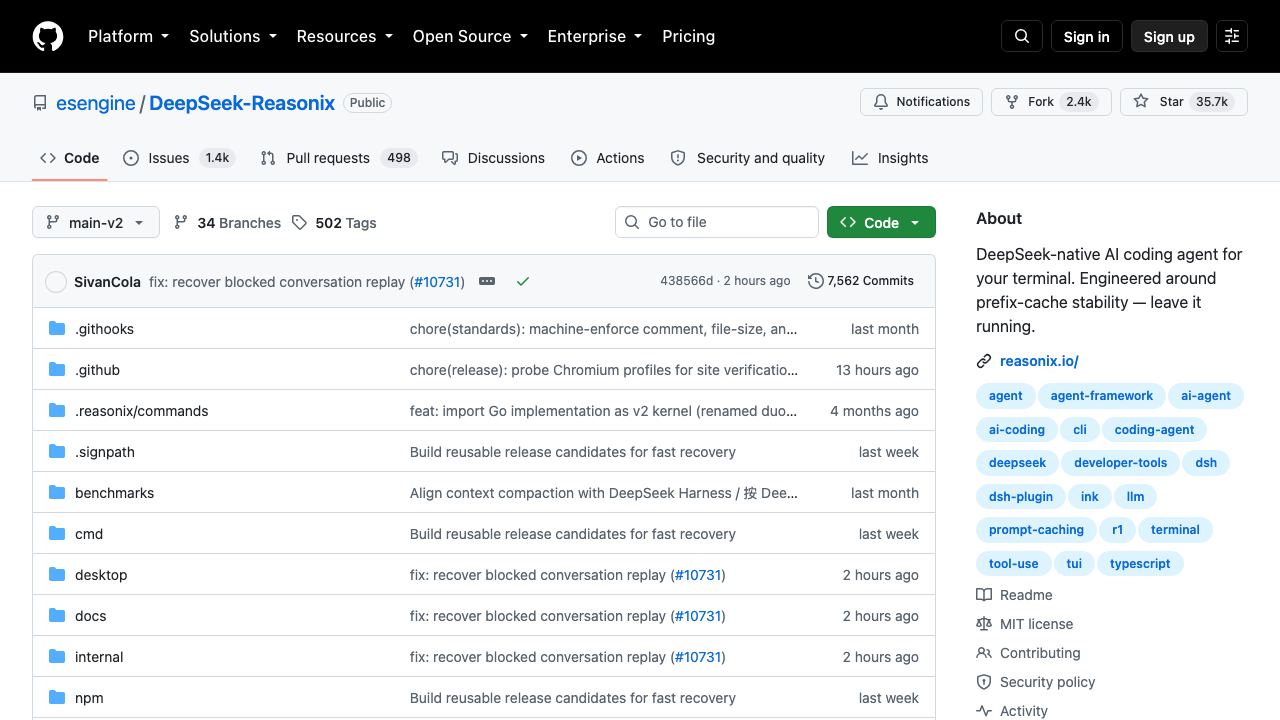Expand the Resources menu
The width and height of the screenshot is (1280, 720).
(344, 36)
